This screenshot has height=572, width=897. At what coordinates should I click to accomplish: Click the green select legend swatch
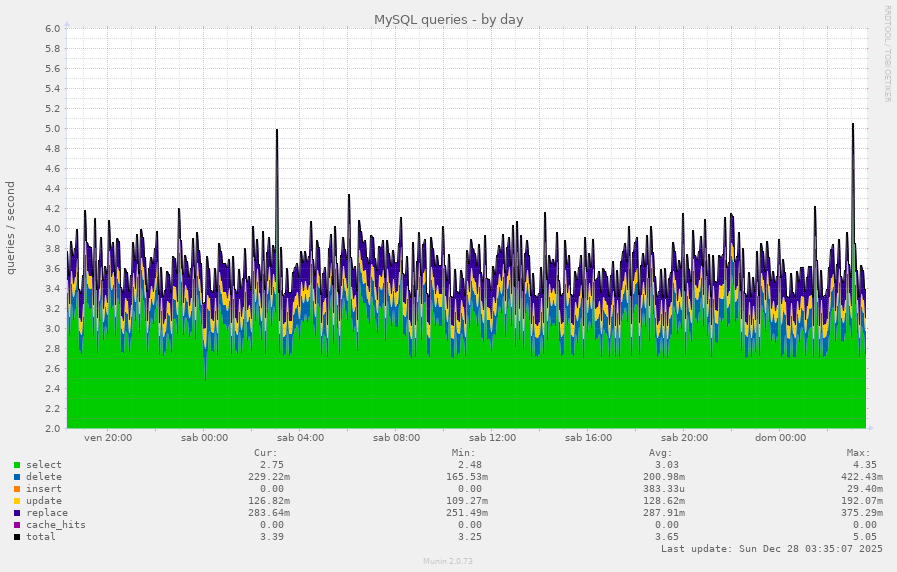point(17,465)
